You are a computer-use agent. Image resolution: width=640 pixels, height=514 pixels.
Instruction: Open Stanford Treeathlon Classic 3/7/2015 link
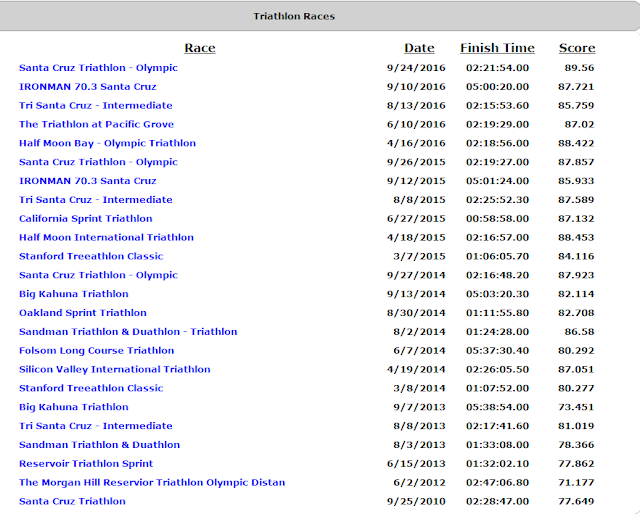(91, 256)
